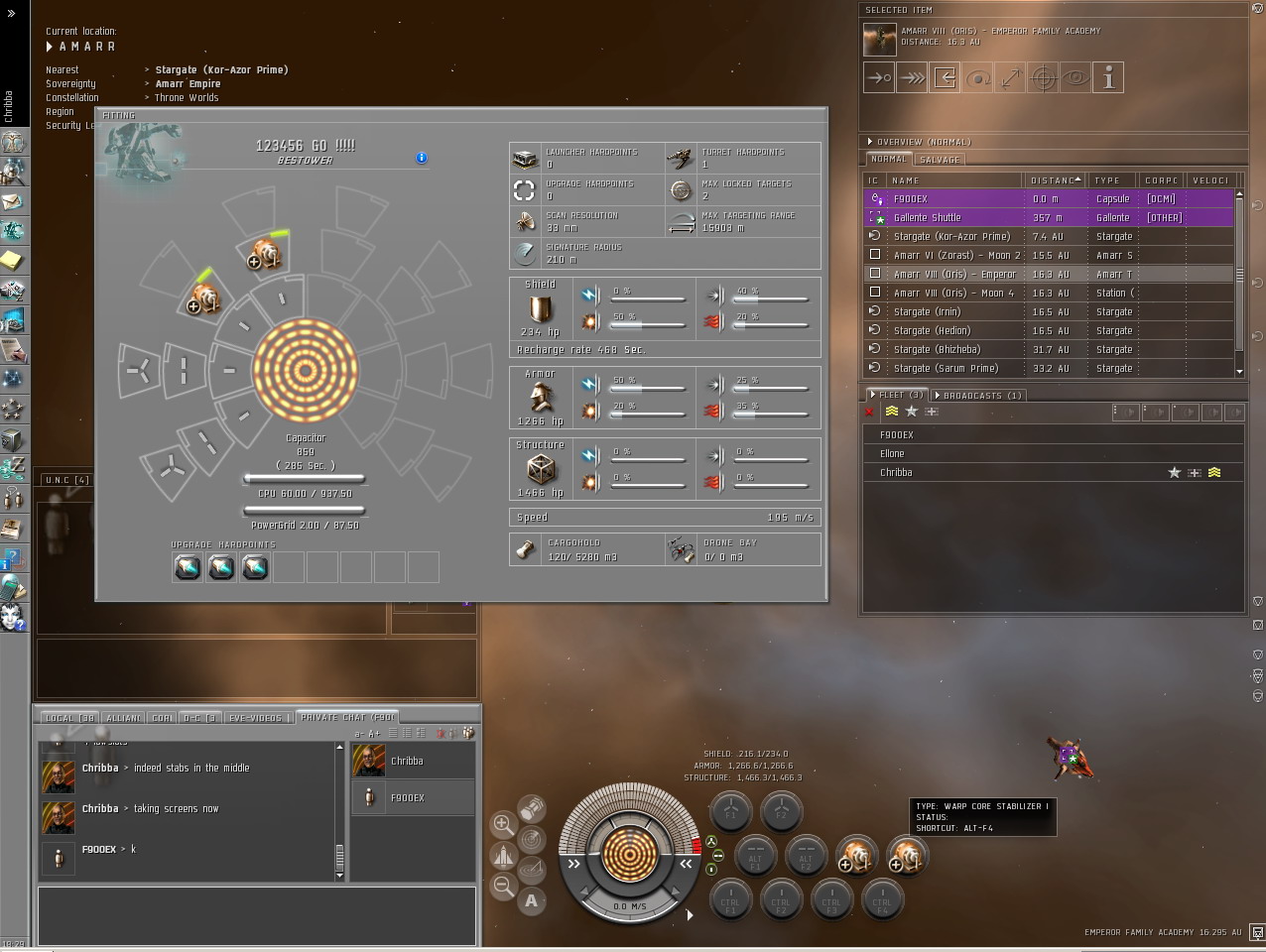
Task: Switch to Local chat tab
Action: [x=69, y=717]
